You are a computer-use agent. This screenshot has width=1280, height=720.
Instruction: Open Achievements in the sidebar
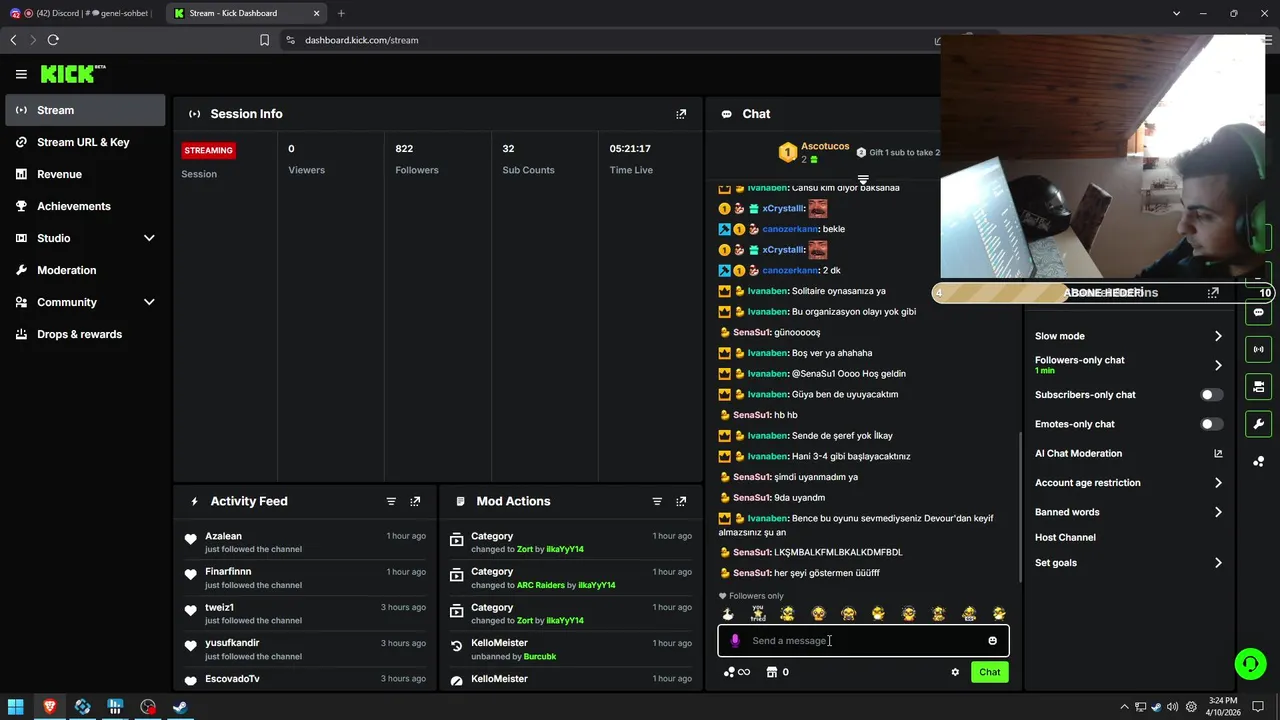click(85, 206)
